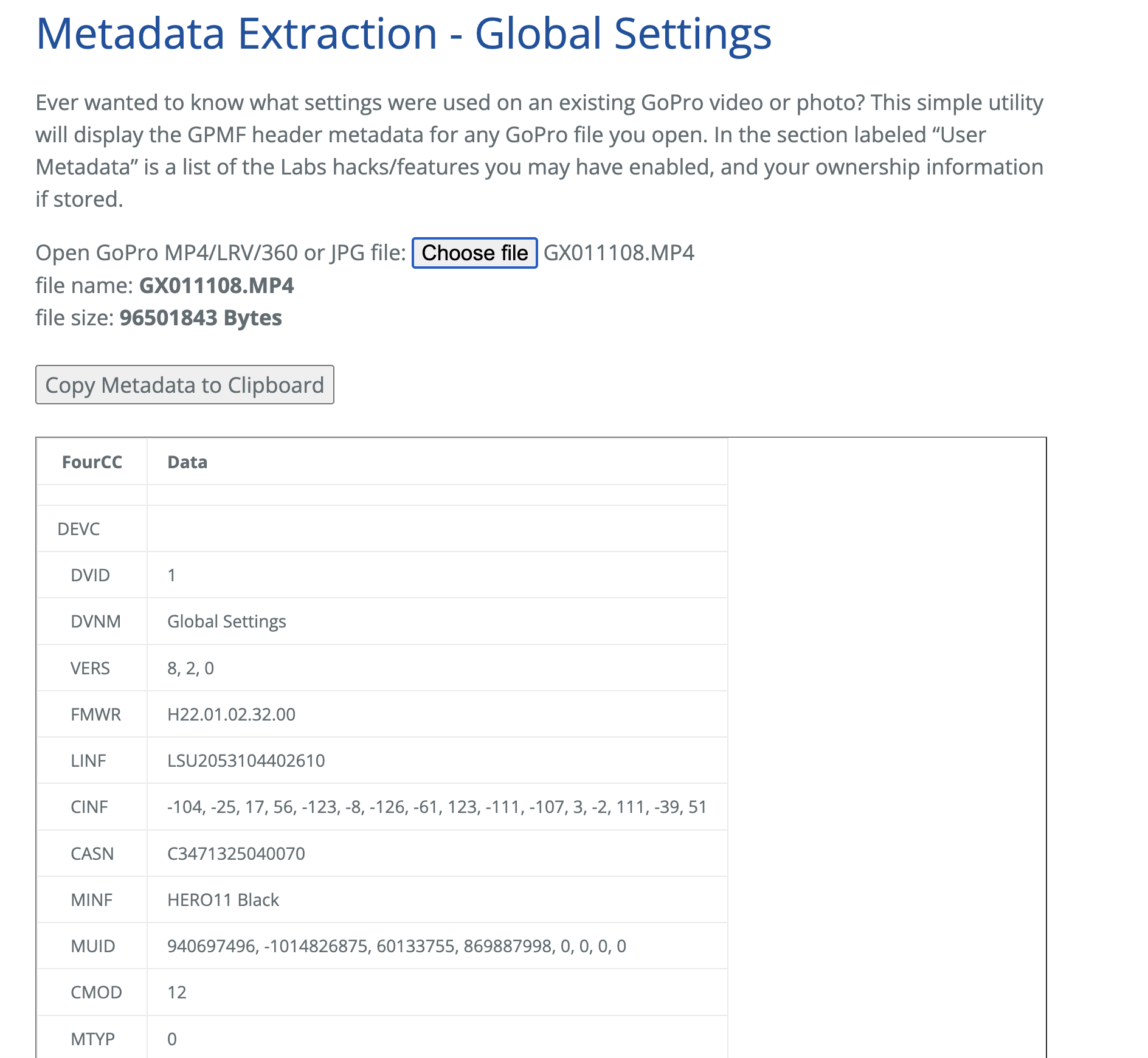The height and width of the screenshot is (1058, 1148).
Task: Select the DEVC row label
Action: [78, 529]
